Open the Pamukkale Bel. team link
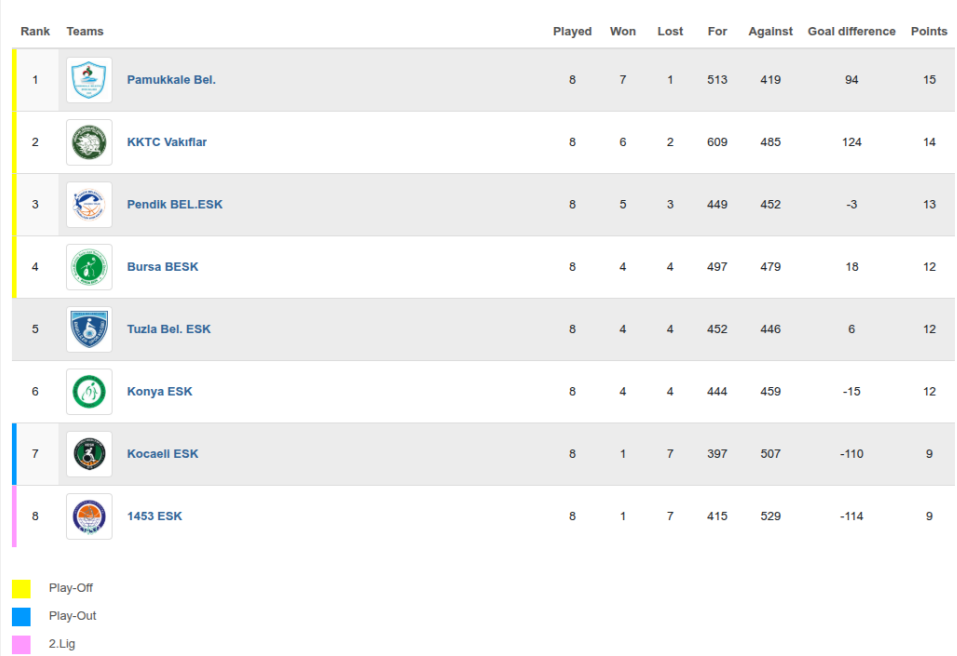This screenshot has width=957, height=656. pos(171,80)
